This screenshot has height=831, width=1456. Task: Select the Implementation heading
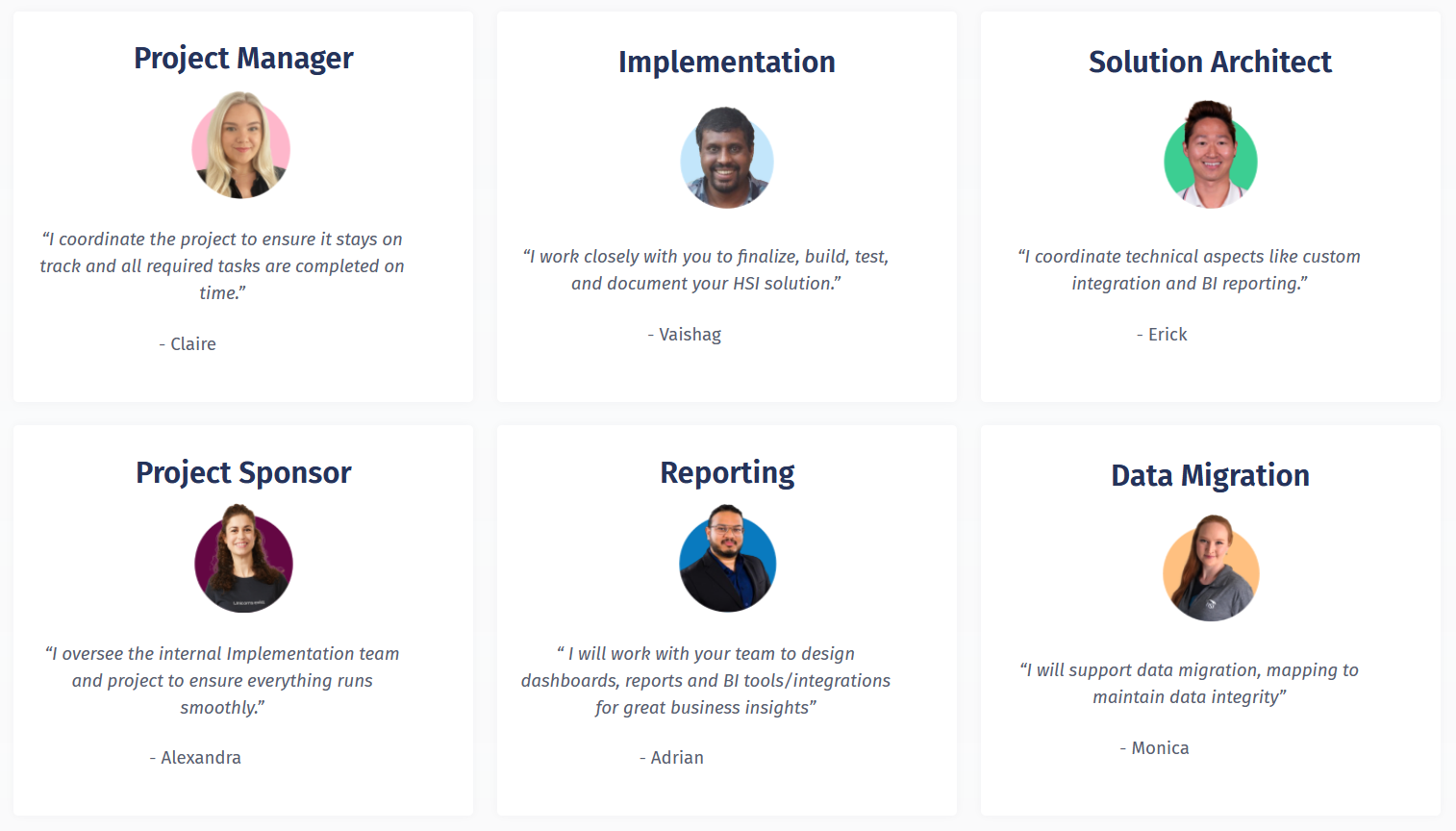tap(727, 63)
